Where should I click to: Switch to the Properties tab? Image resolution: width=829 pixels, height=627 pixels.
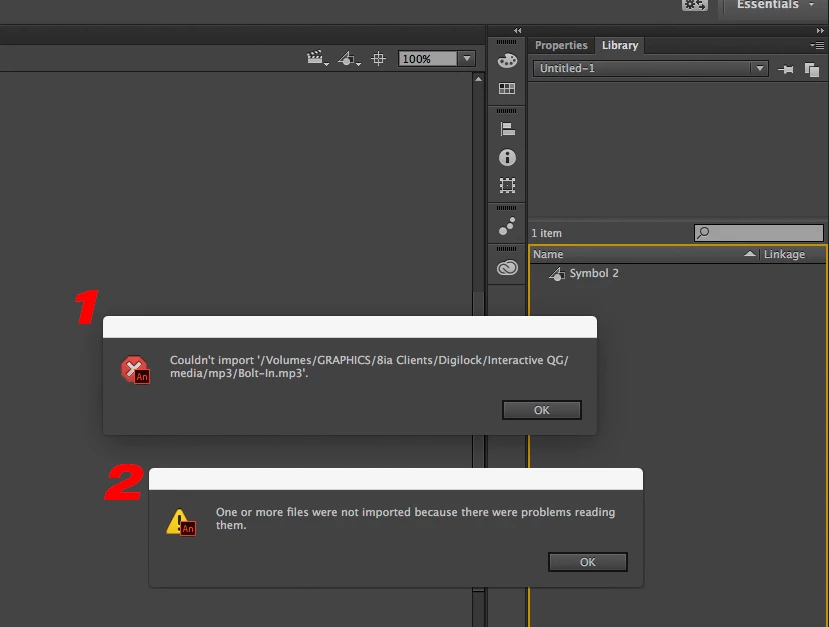561,45
